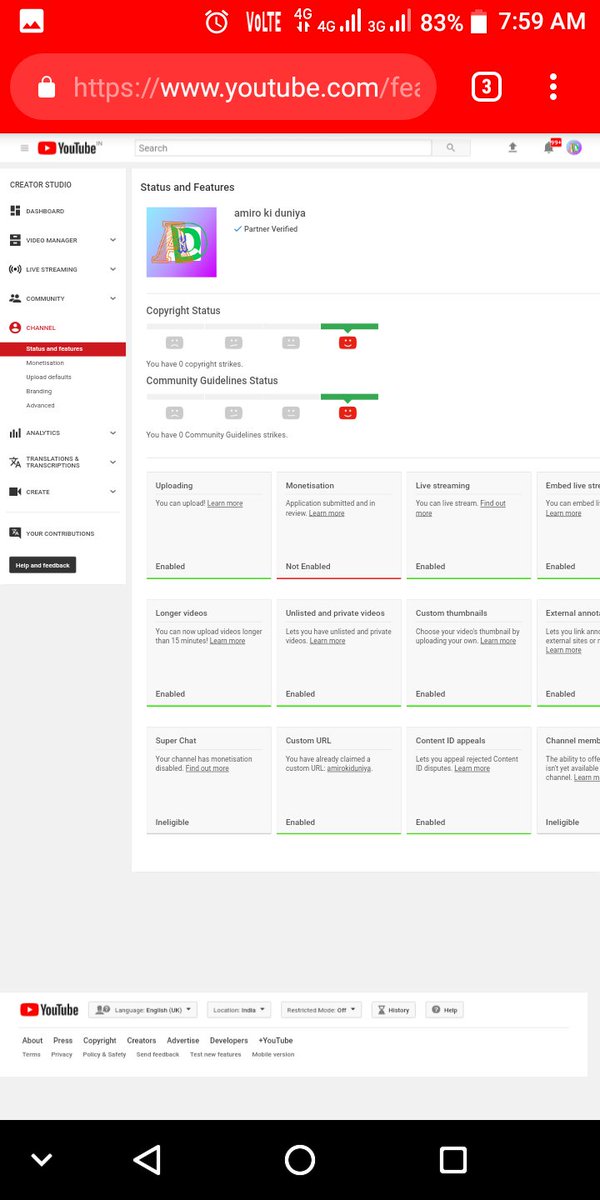This screenshot has width=600, height=1200.
Task: Expand the Live Streaming section chevron
Action: [x=113, y=269]
